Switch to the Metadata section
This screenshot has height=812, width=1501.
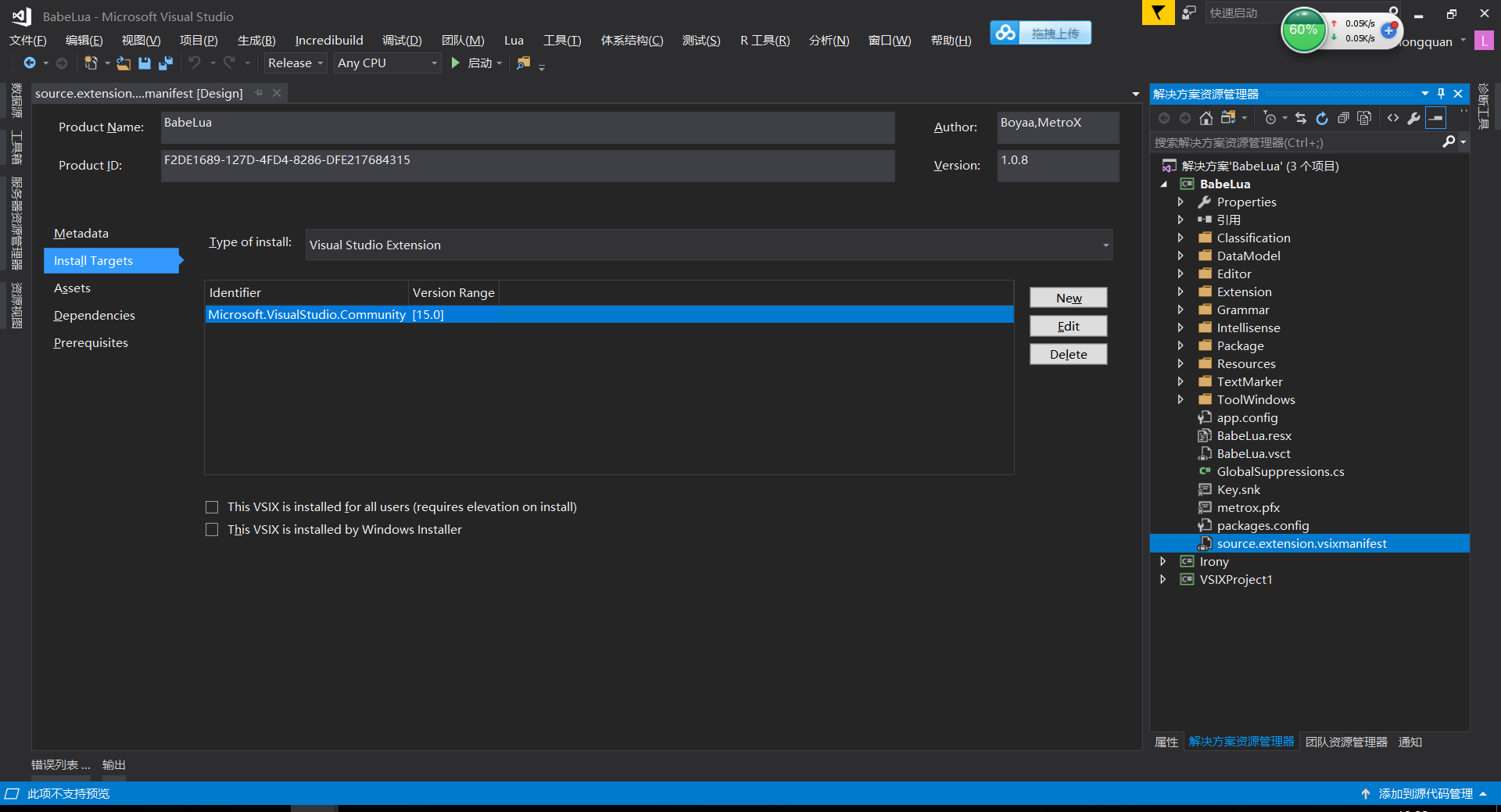click(81, 234)
